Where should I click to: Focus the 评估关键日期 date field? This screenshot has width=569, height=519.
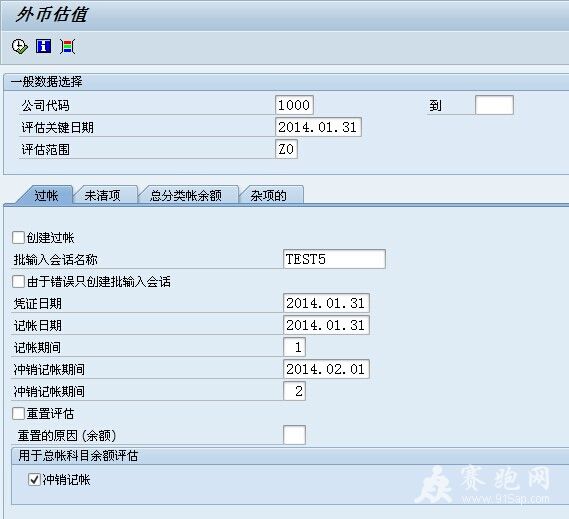318,127
